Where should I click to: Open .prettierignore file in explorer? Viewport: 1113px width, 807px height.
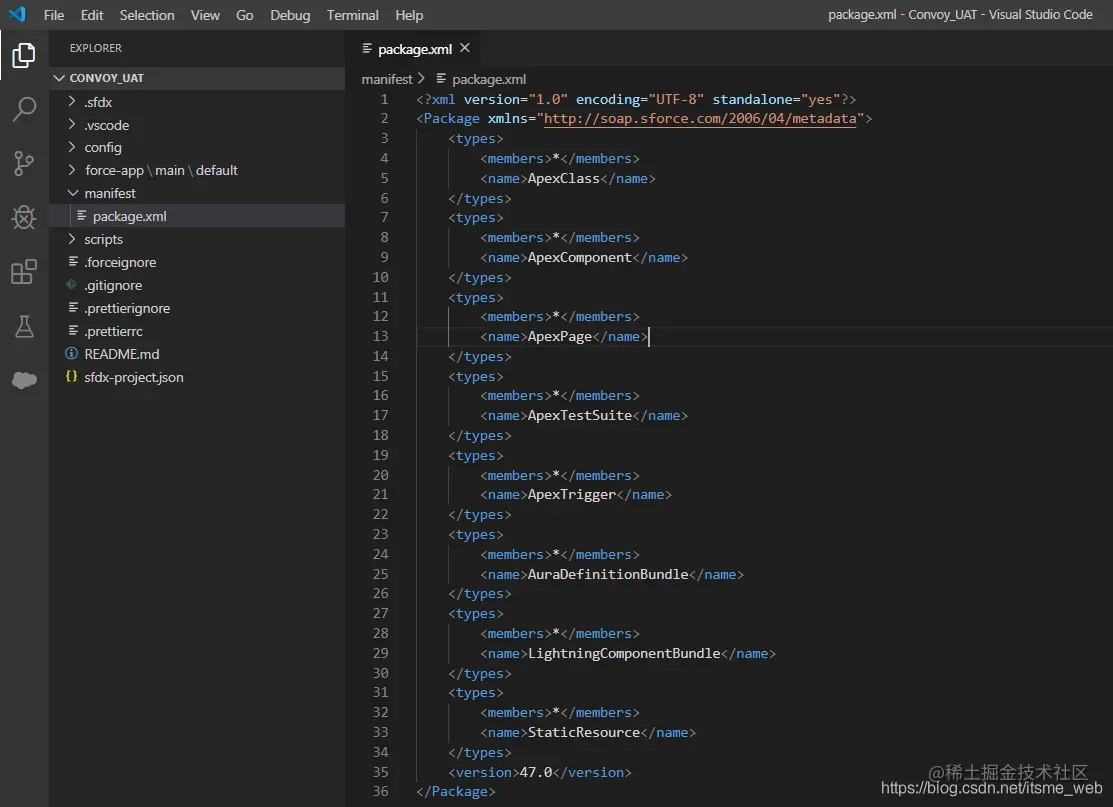(127, 308)
